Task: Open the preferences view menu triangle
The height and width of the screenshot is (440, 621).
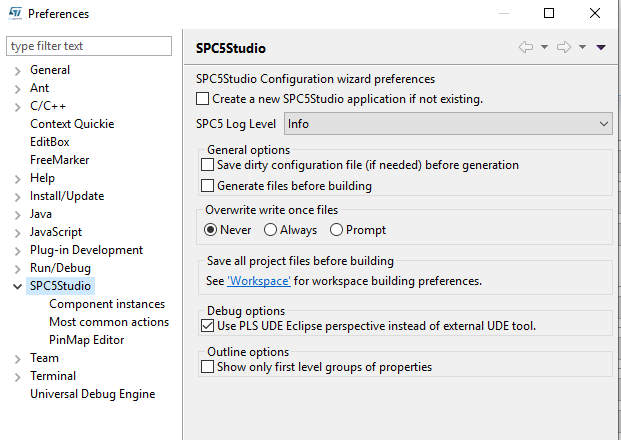Action: pyautogui.click(x=601, y=48)
